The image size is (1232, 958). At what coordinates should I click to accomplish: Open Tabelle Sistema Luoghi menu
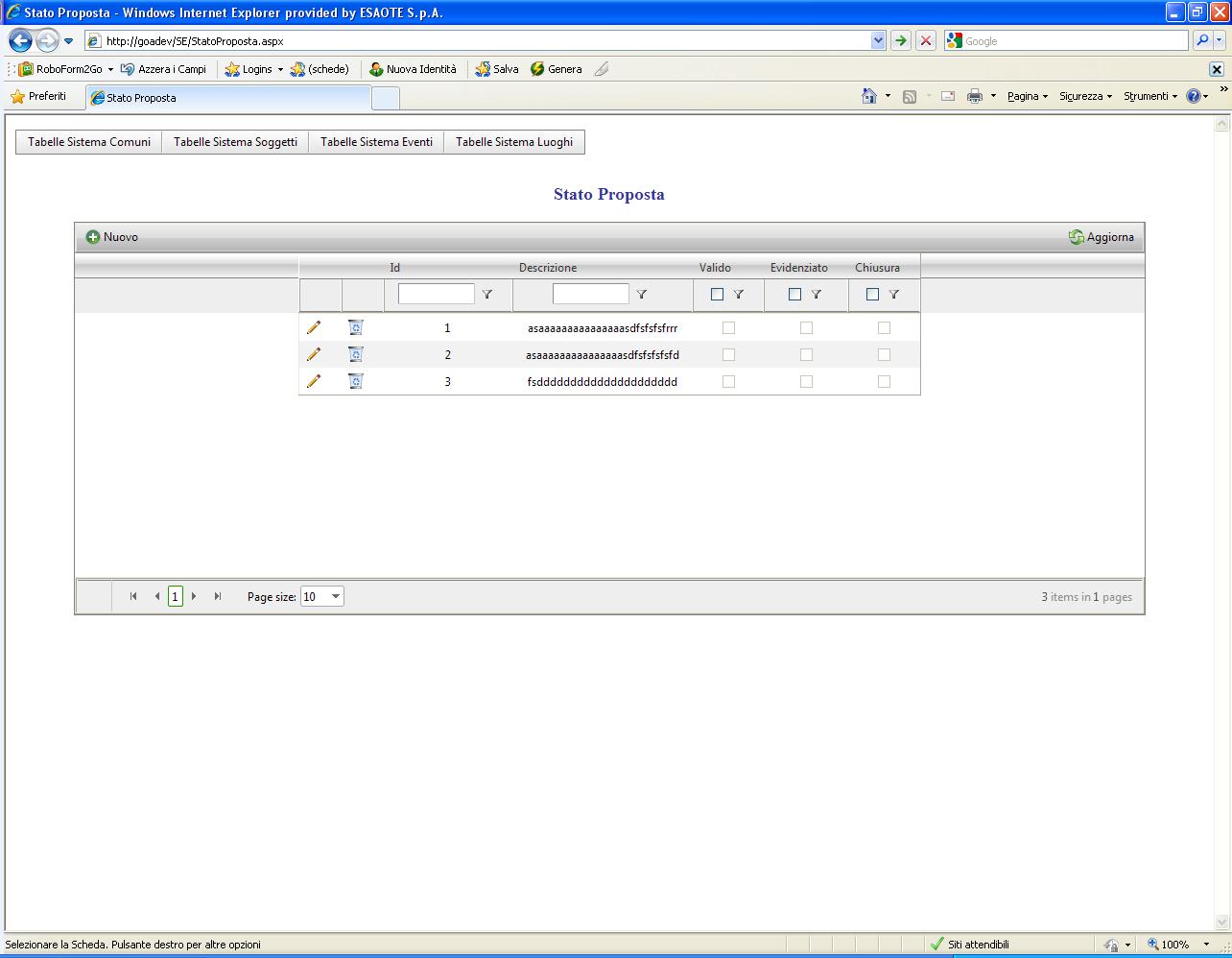click(x=514, y=142)
